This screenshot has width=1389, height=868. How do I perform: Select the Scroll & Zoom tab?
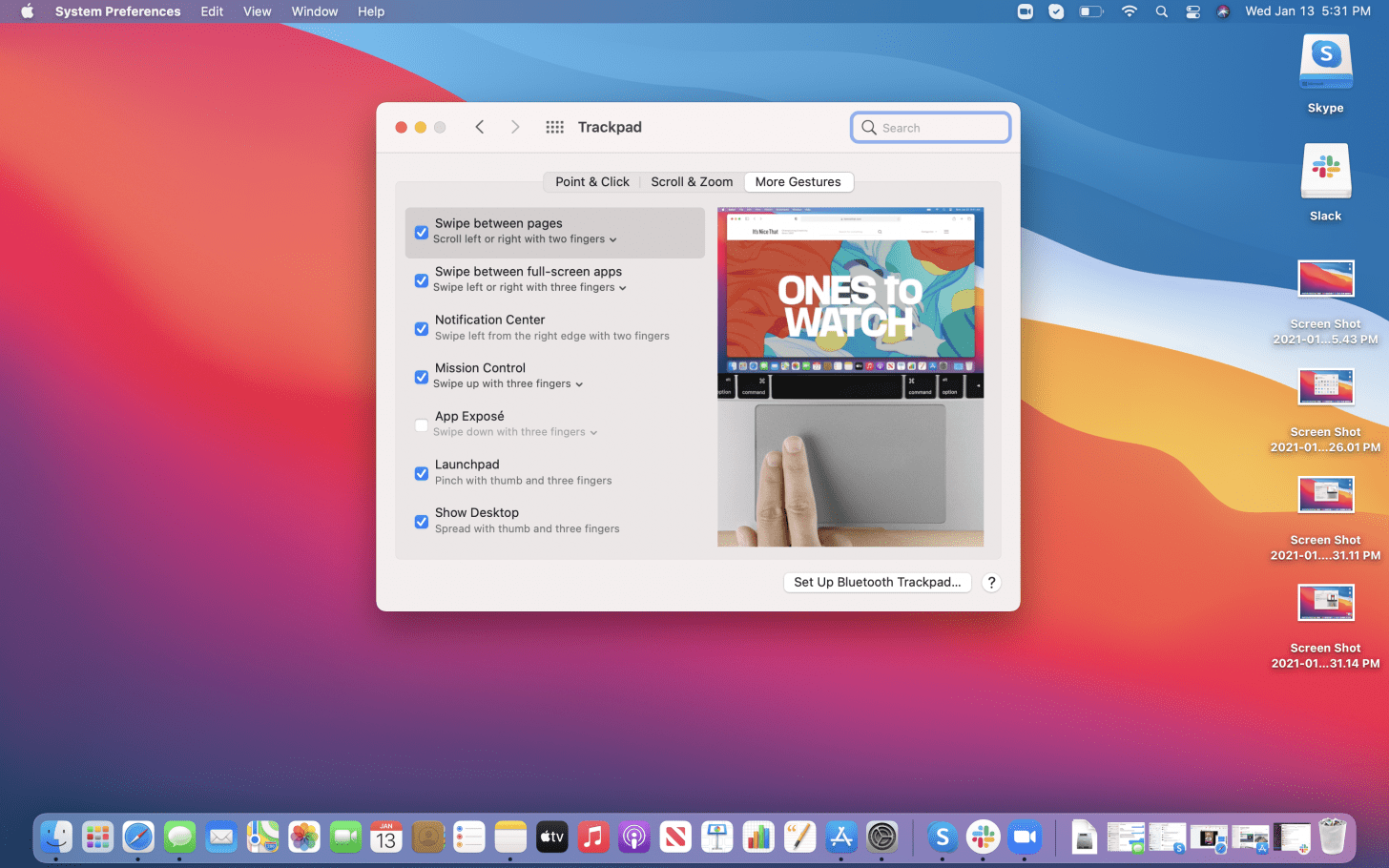(x=692, y=182)
